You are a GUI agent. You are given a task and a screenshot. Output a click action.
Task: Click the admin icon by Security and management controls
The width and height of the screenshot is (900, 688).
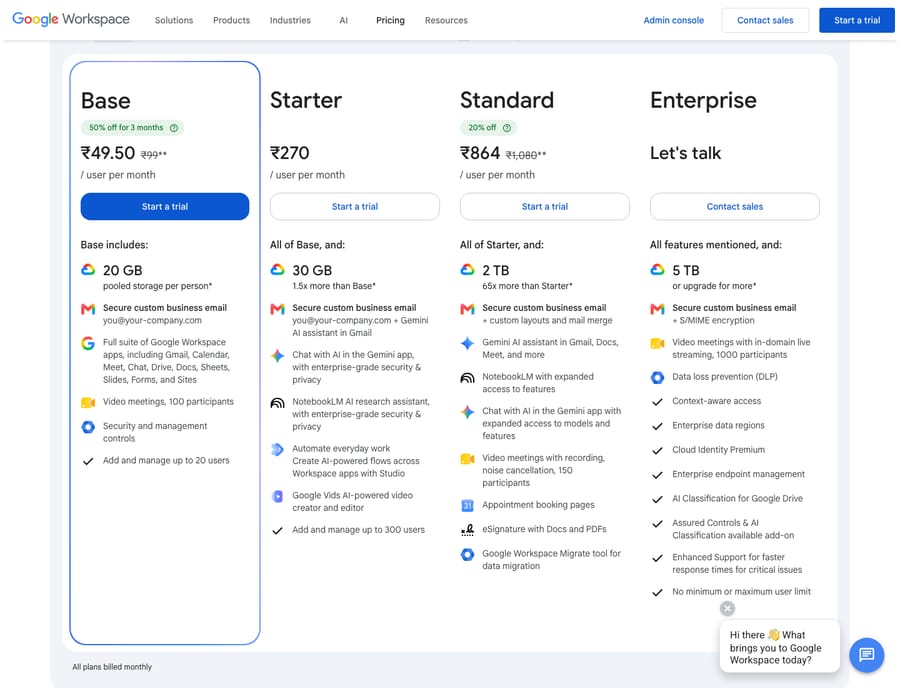click(88, 427)
